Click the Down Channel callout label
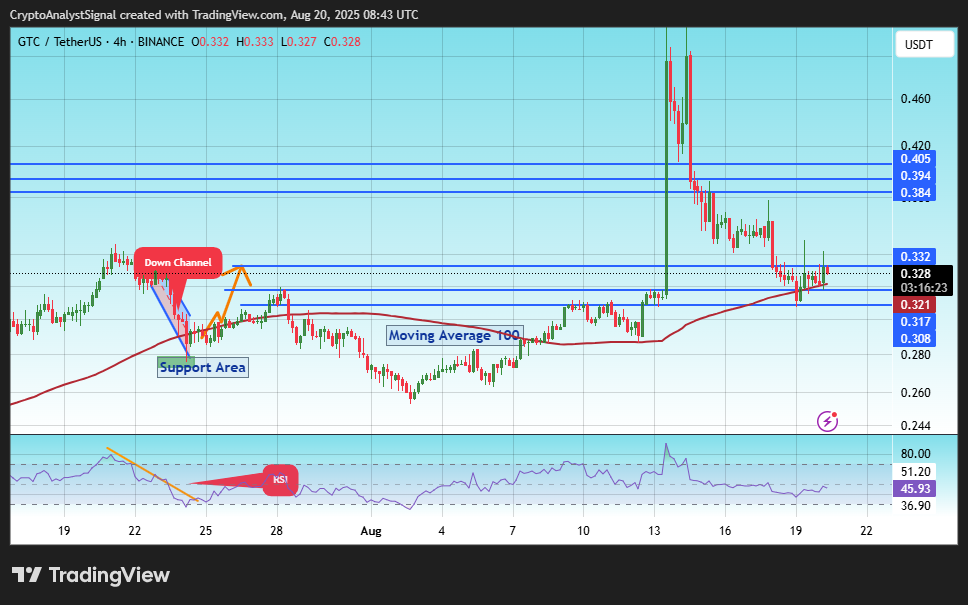968x605 pixels. tap(178, 262)
